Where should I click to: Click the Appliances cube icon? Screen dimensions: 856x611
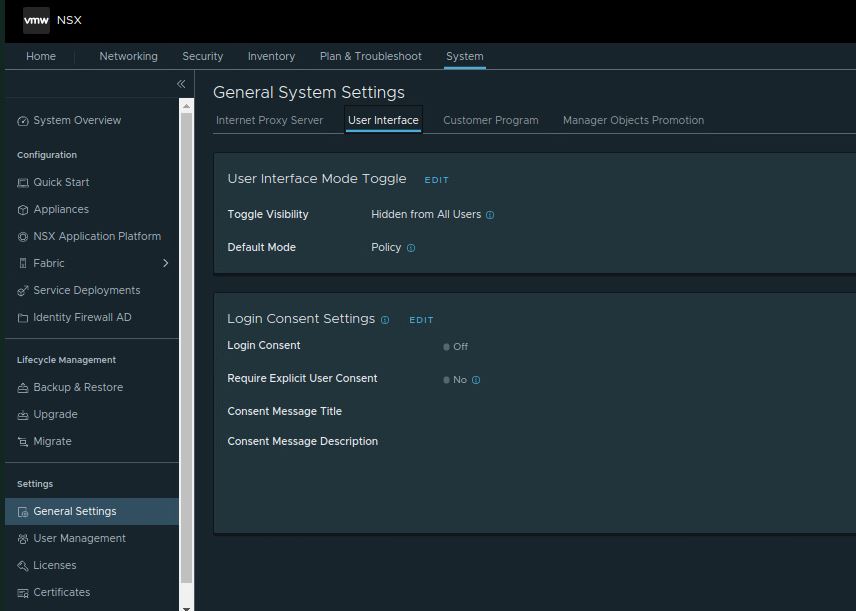click(x=22, y=210)
